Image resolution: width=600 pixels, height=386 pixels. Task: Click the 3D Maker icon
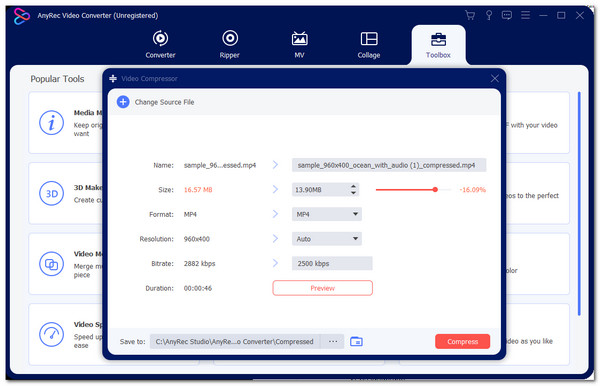coord(51,193)
